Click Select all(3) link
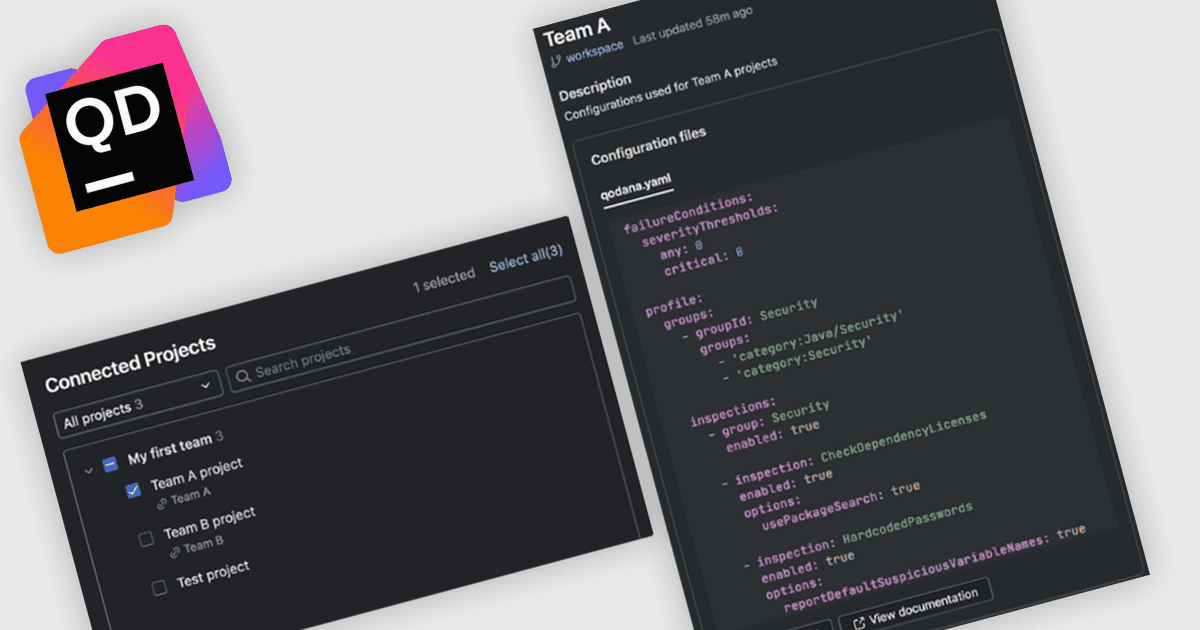Viewport: 1200px width, 630px height. coord(526,258)
